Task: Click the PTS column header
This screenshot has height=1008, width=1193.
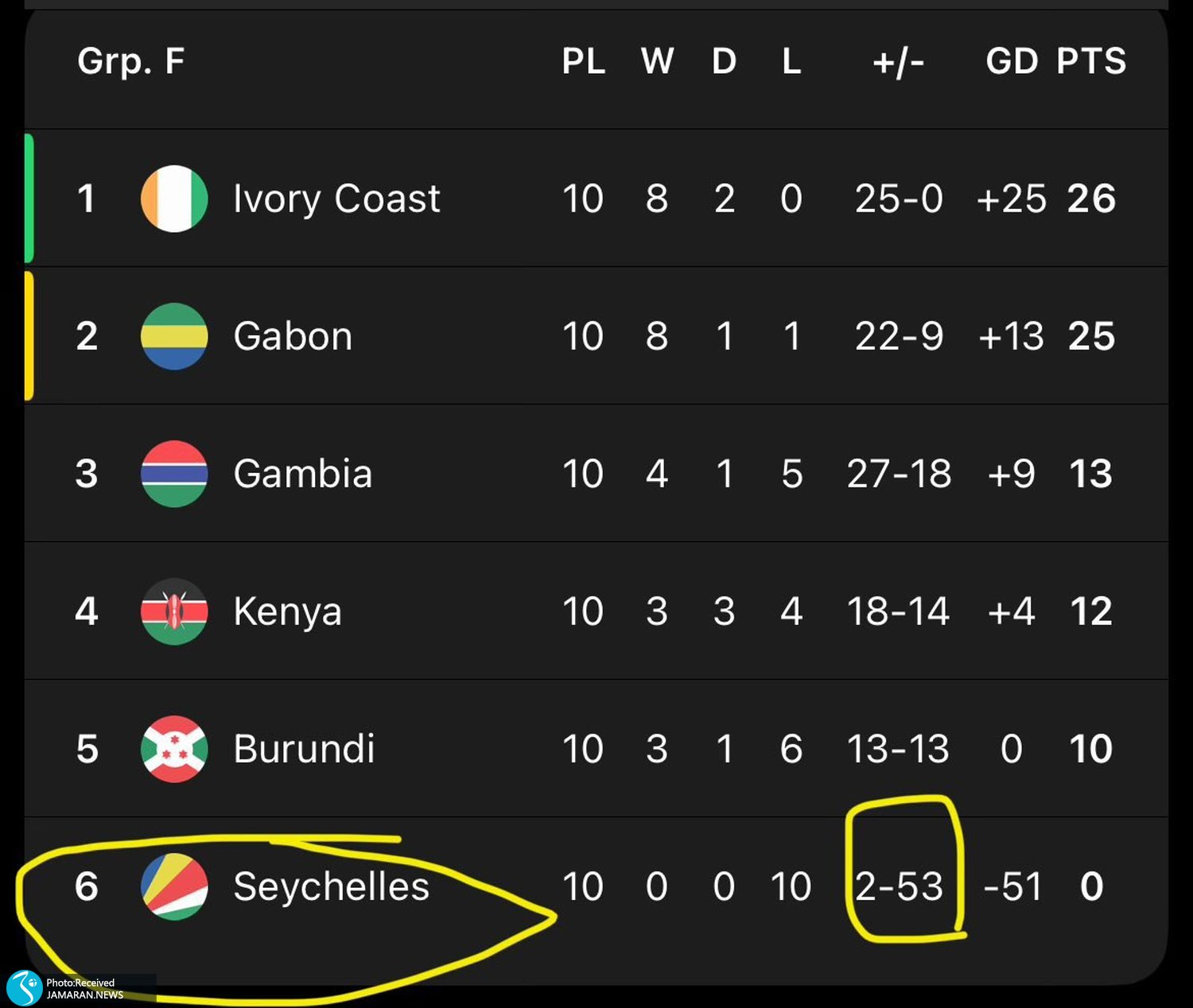Action: [x=1091, y=61]
